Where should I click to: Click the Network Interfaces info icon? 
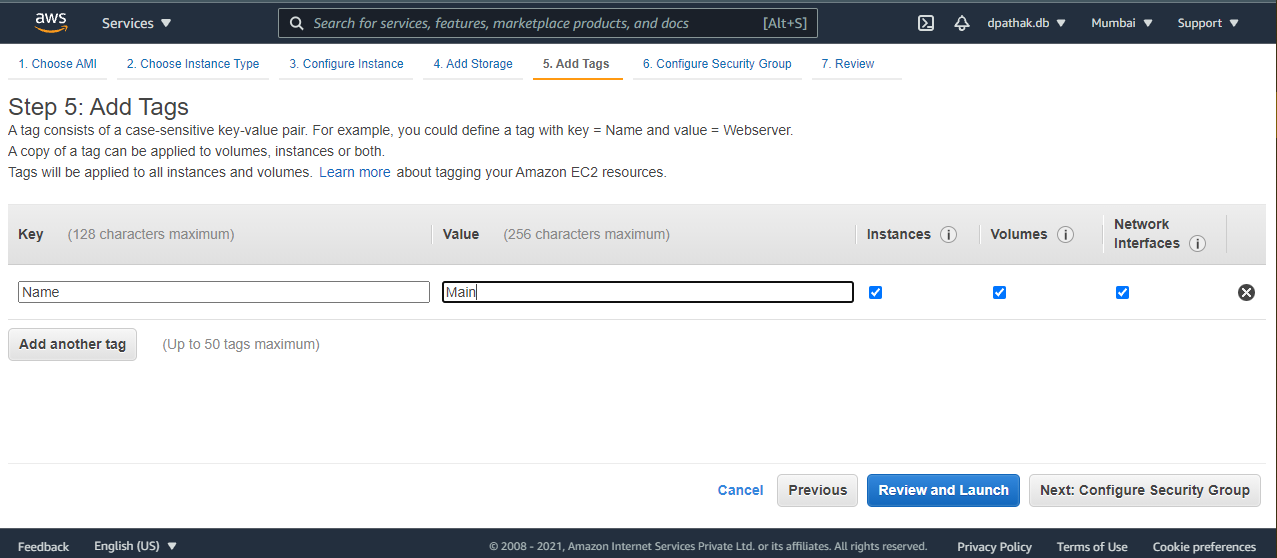point(1197,244)
